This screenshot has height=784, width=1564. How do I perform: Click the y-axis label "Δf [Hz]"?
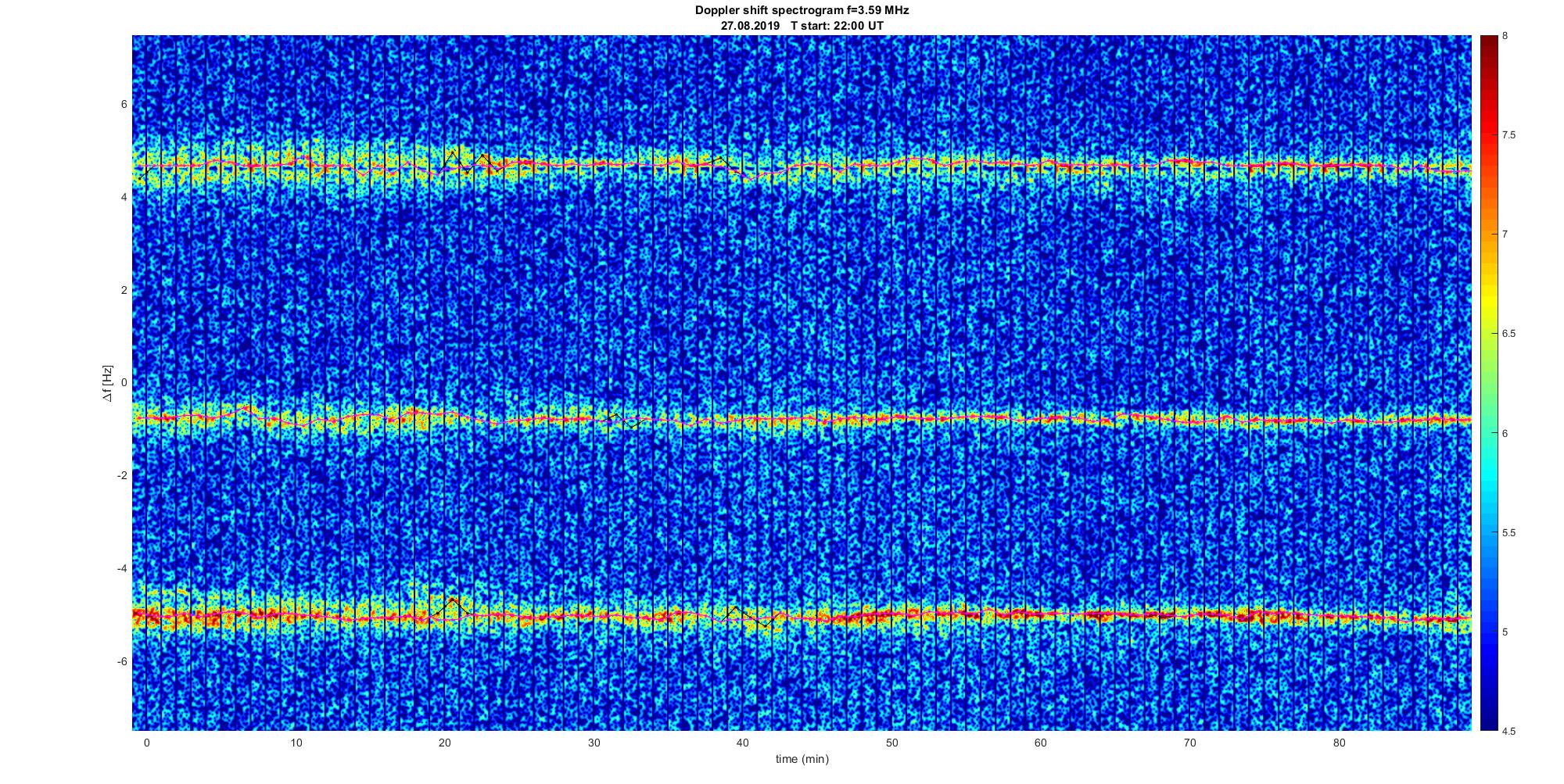(x=108, y=383)
